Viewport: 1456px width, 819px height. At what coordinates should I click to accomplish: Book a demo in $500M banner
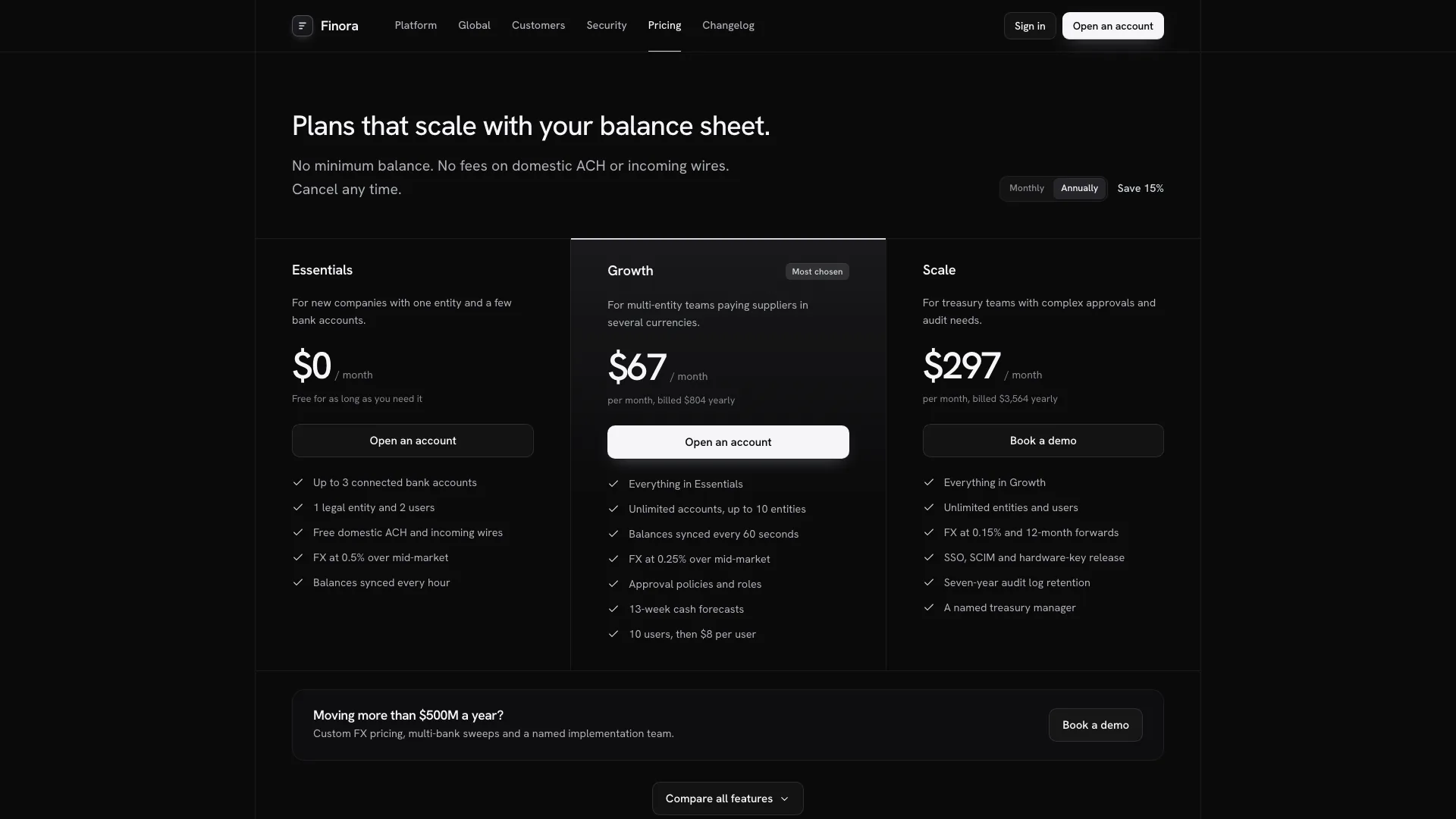tap(1095, 725)
